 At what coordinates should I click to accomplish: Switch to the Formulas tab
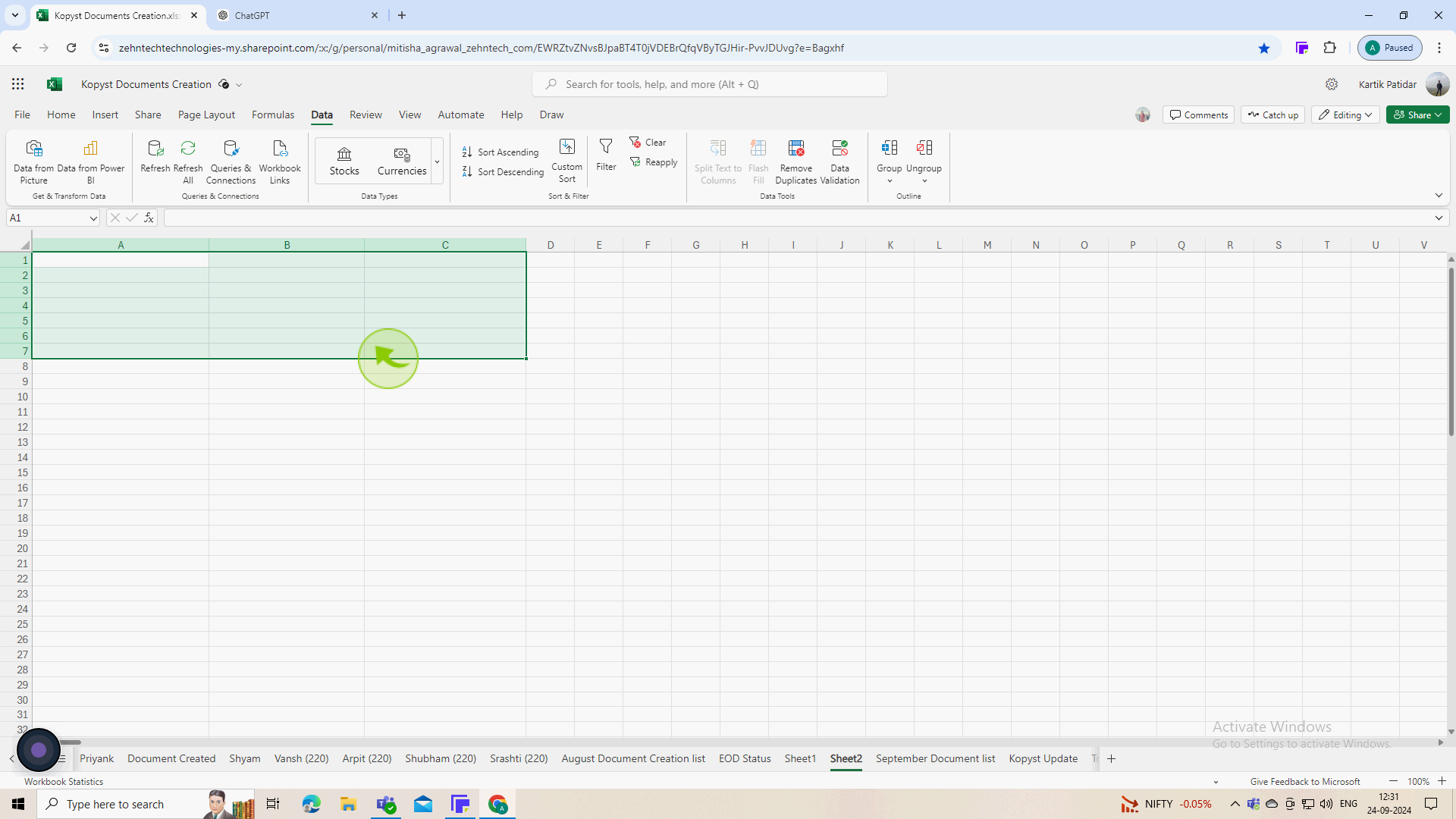273,115
